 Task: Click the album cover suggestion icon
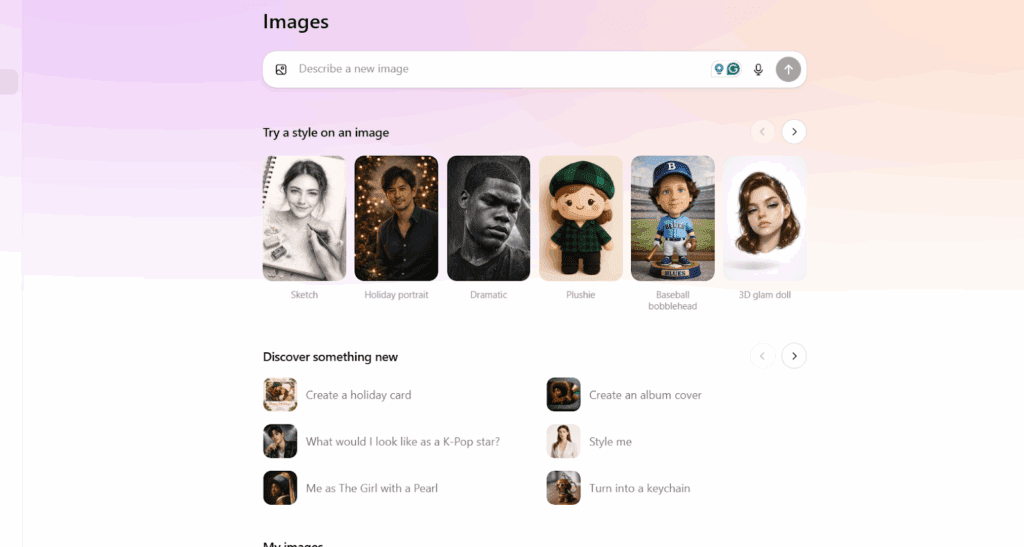pyautogui.click(x=564, y=395)
